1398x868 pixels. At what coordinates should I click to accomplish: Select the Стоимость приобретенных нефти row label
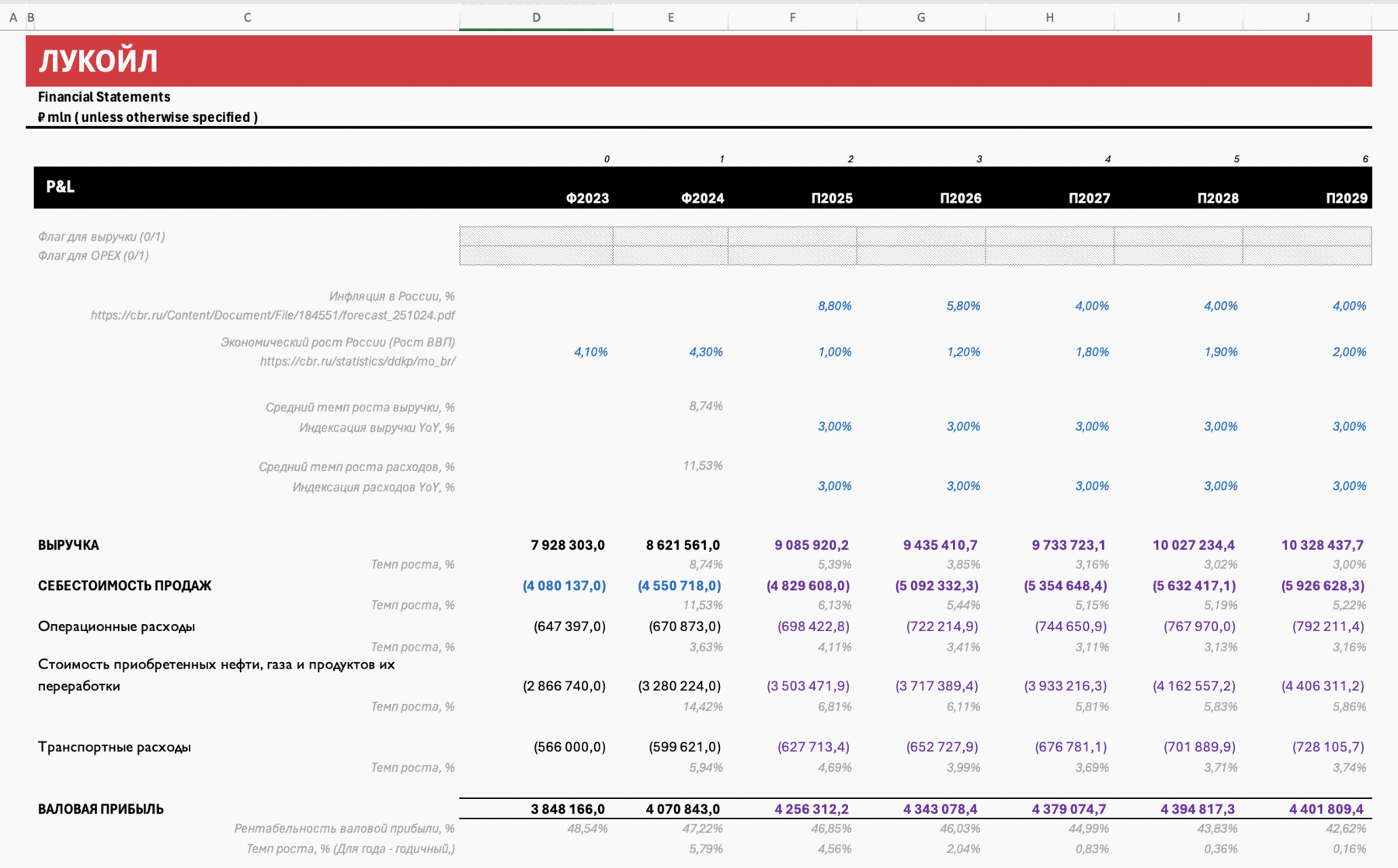click(x=216, y=675)
